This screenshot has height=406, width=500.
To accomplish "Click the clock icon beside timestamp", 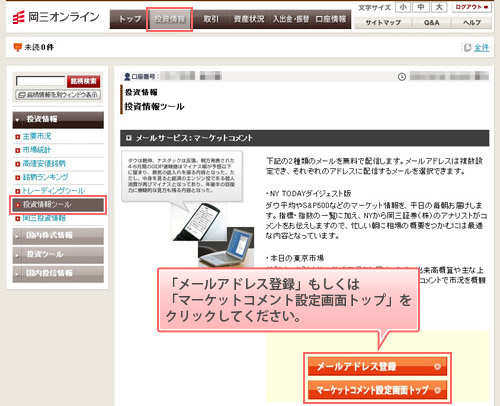I will [x=402, y=77].
